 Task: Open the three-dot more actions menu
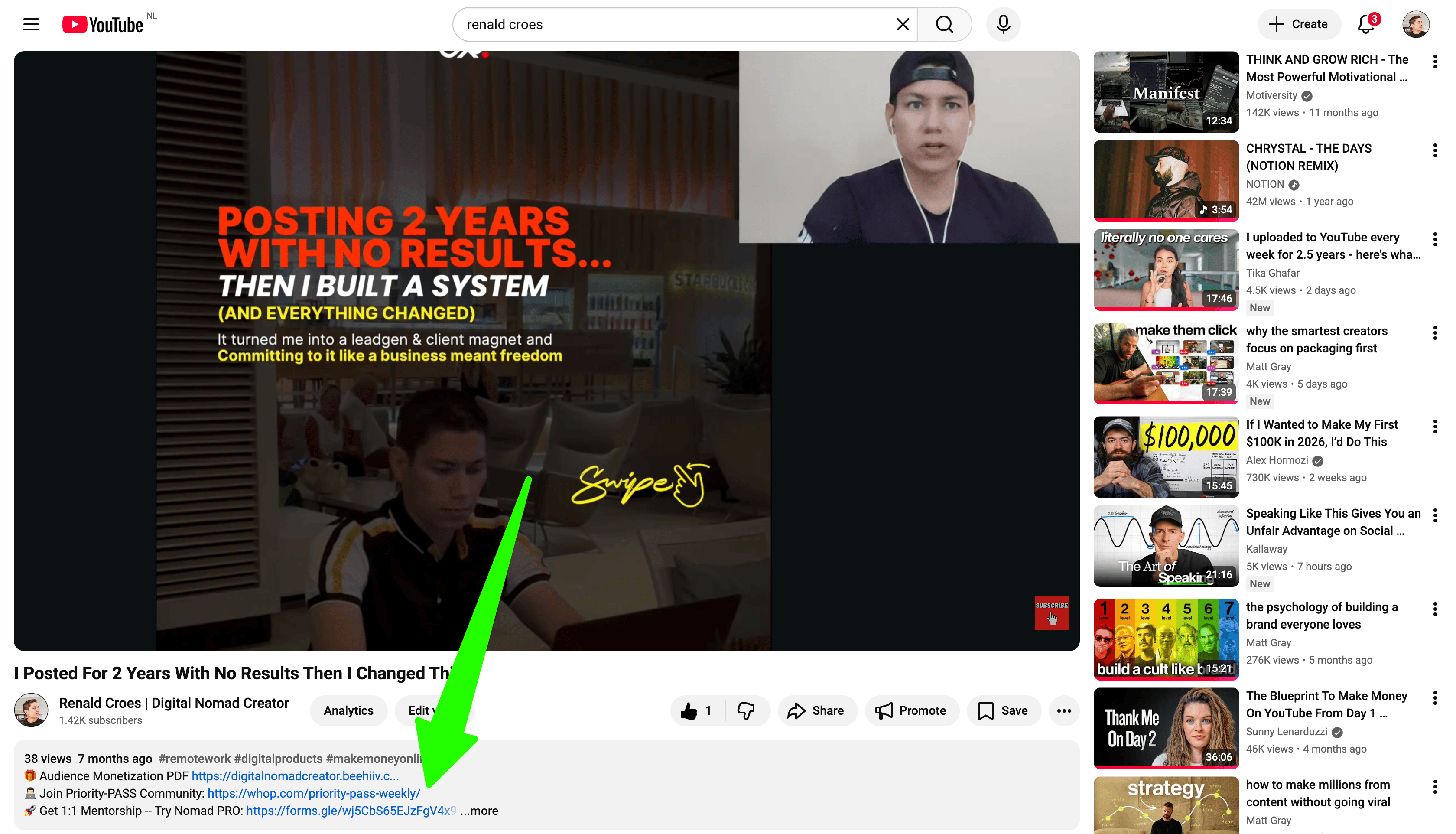pos(1064,711)
